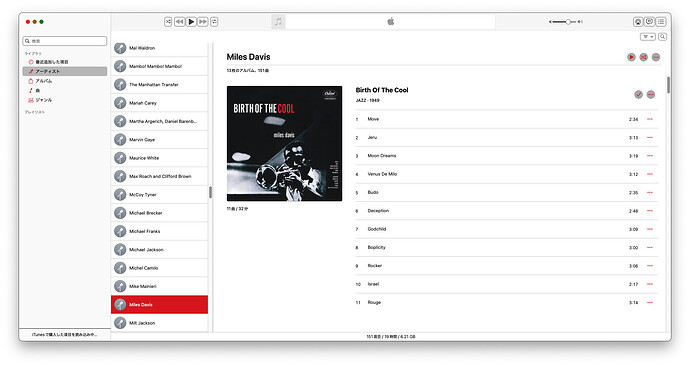Click the play button in toolbar

191,22
